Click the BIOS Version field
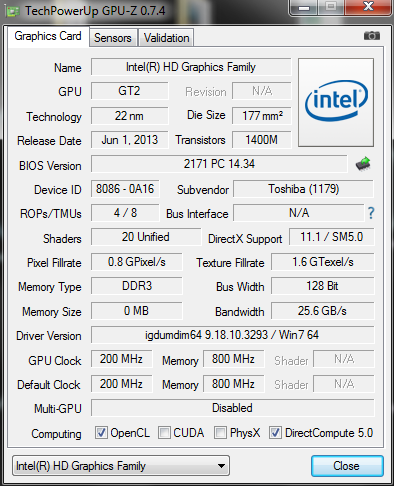The width and height of the screenshot is (394, 486). pyautogui.click(x=219, y=164)
